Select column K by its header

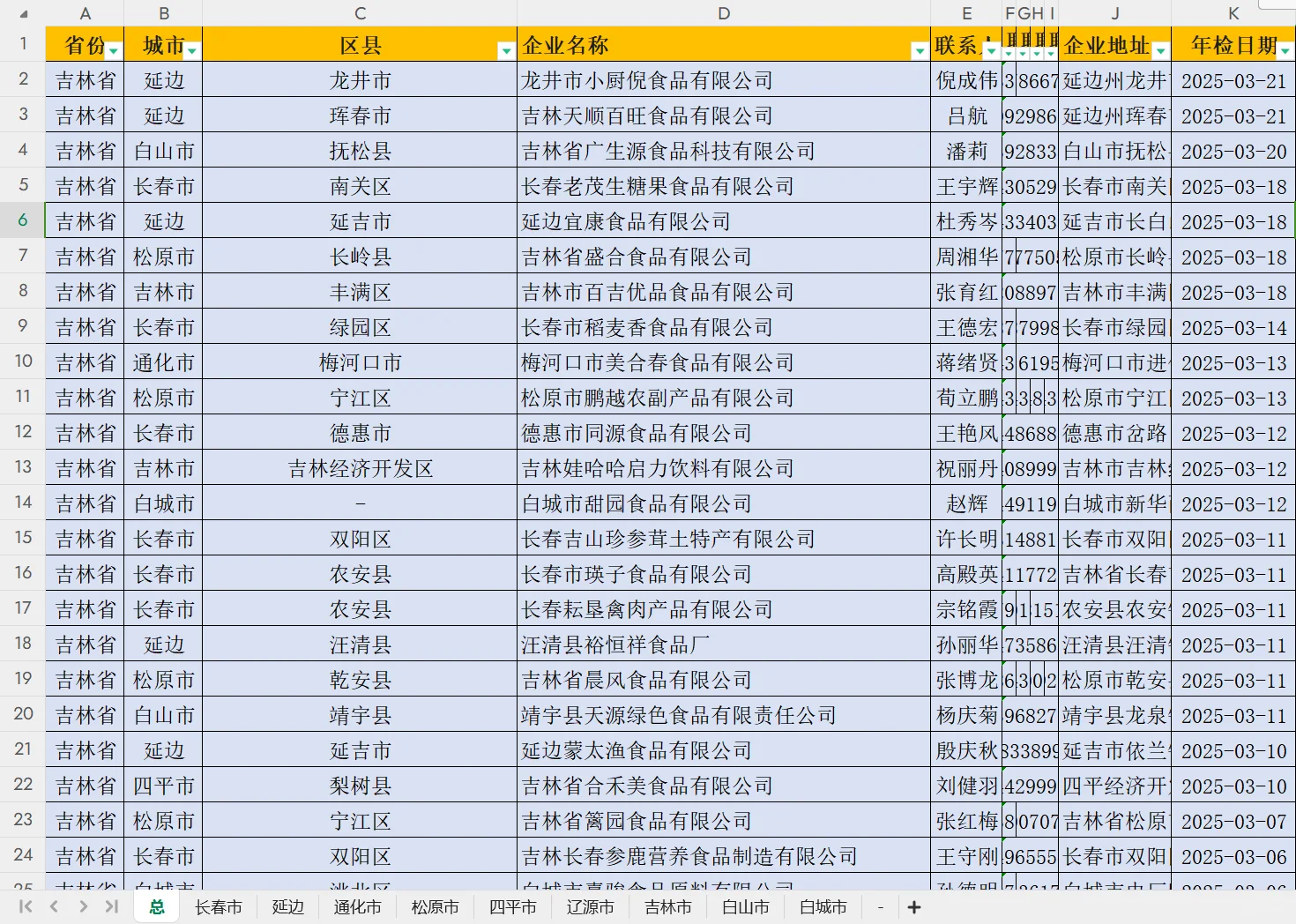(x=1233, y=13)
